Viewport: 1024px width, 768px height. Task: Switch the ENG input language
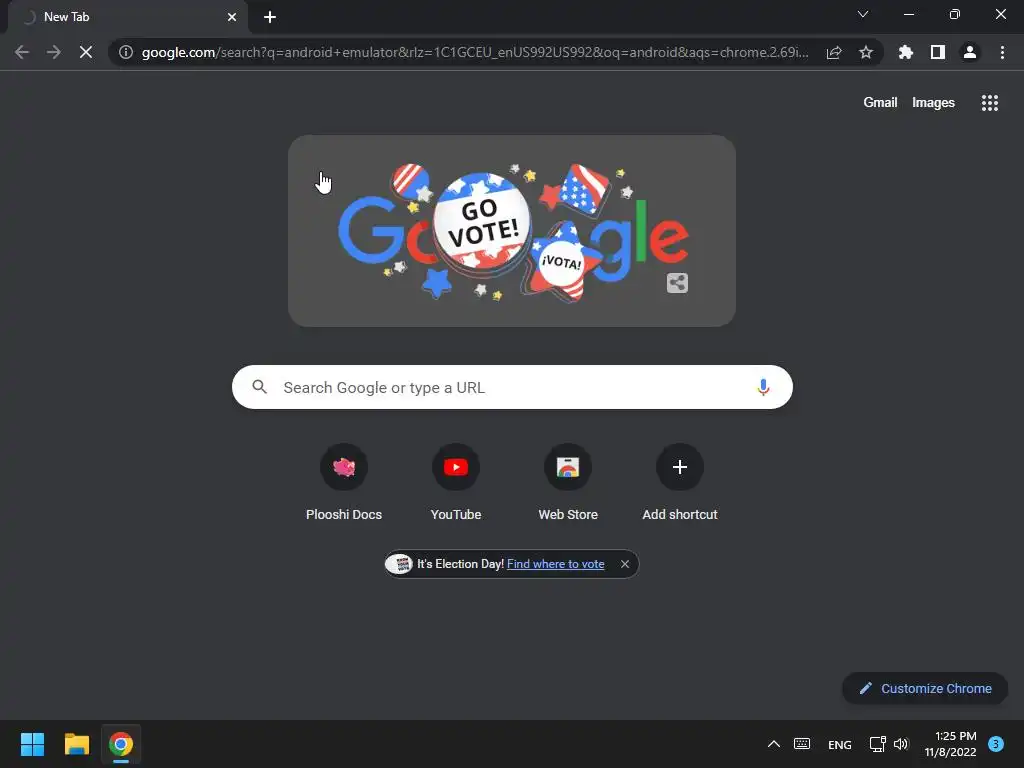click(x=839, y=744)
